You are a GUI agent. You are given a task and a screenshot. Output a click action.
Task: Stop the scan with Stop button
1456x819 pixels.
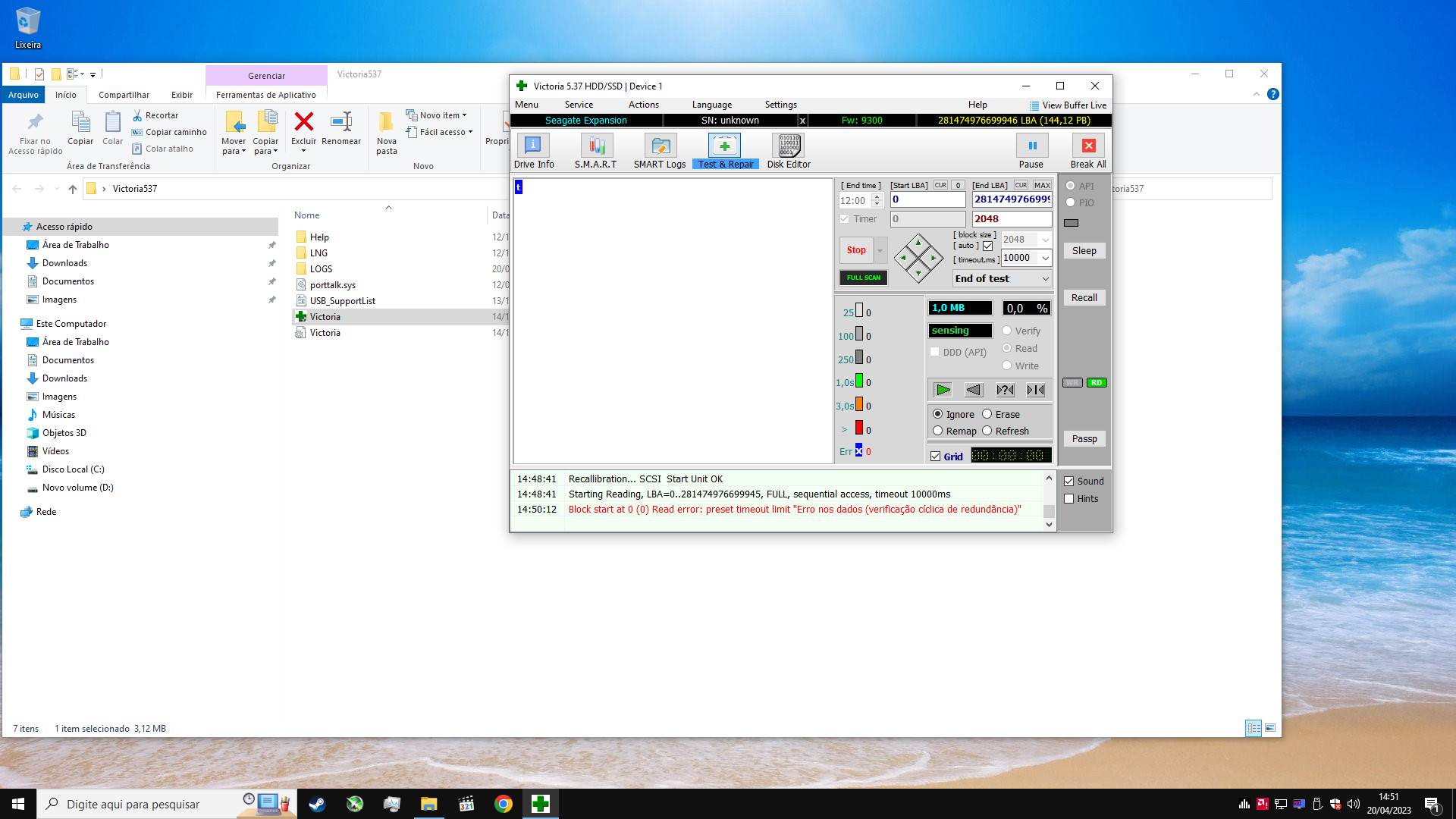tap(856, 250)
